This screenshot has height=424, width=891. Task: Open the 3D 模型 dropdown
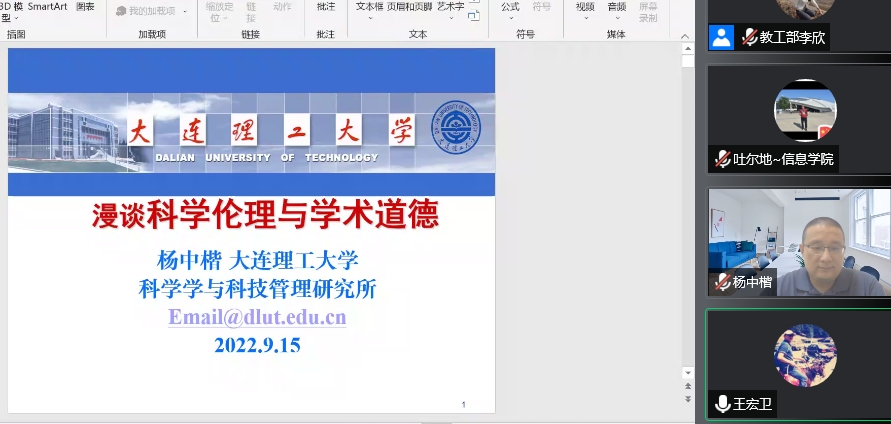[11, 12]
